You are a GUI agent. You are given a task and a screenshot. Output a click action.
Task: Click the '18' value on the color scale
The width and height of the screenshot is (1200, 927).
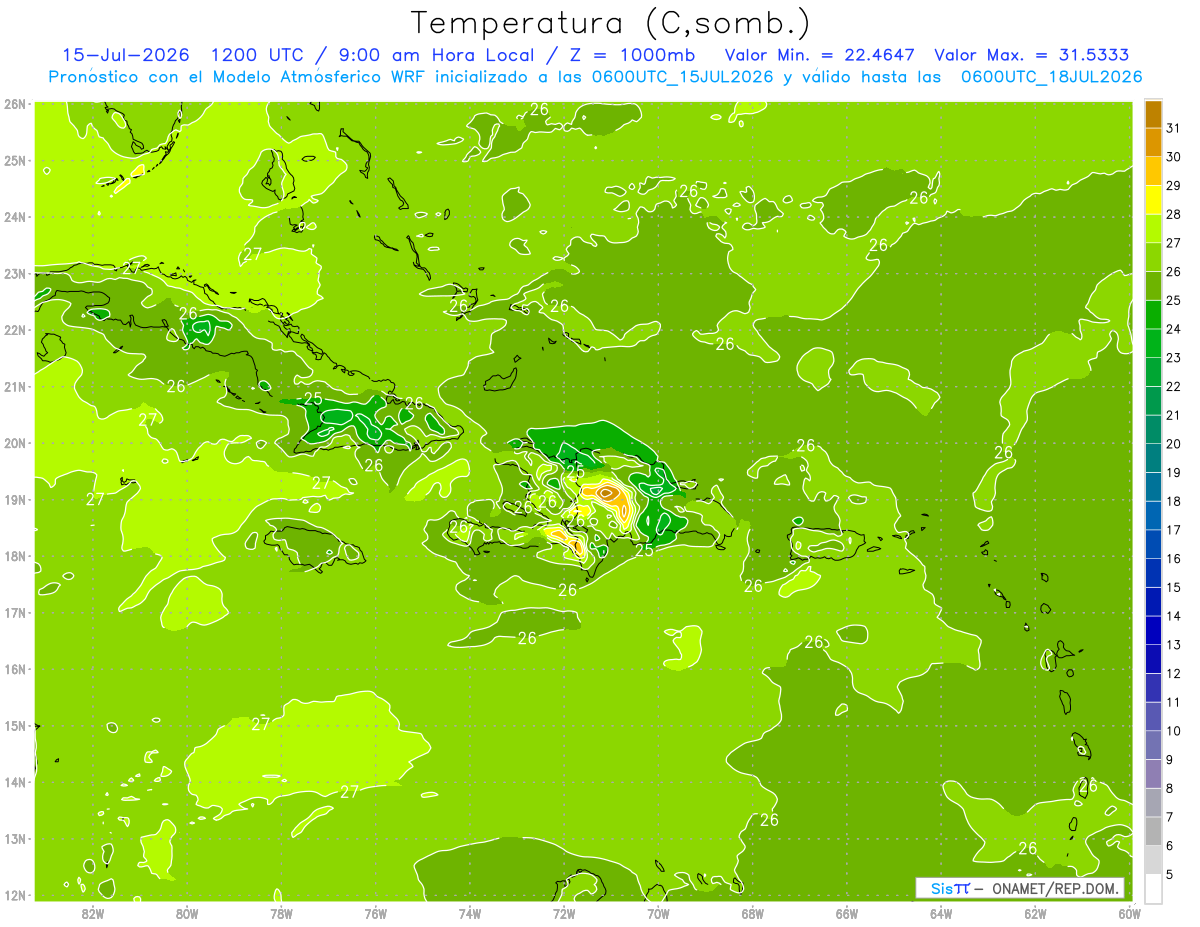[x=1173, y=501]
